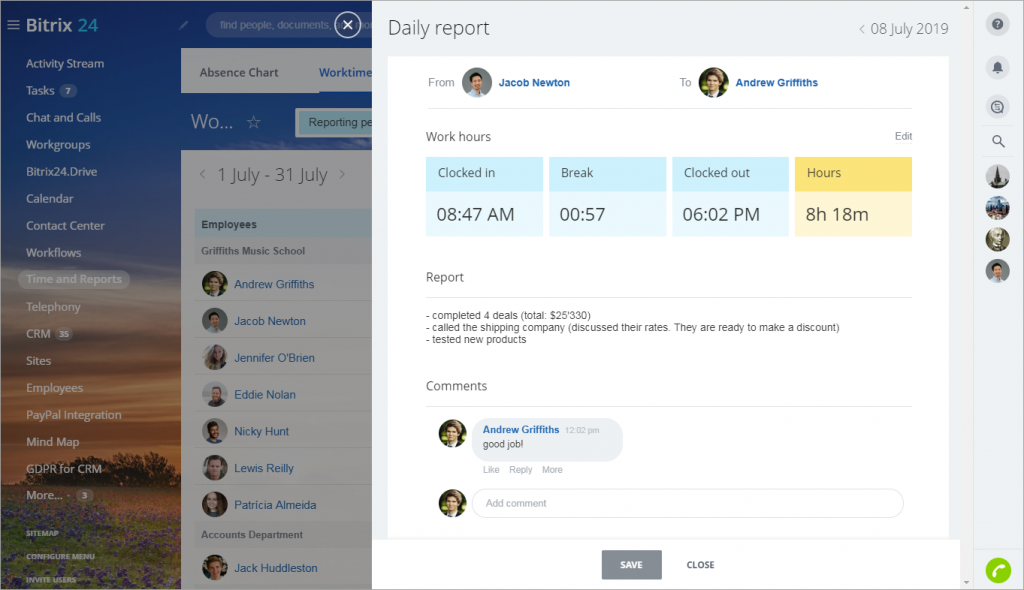
Task: Go to next month arrow after 31 July
Action: click(x=342, y=174)
